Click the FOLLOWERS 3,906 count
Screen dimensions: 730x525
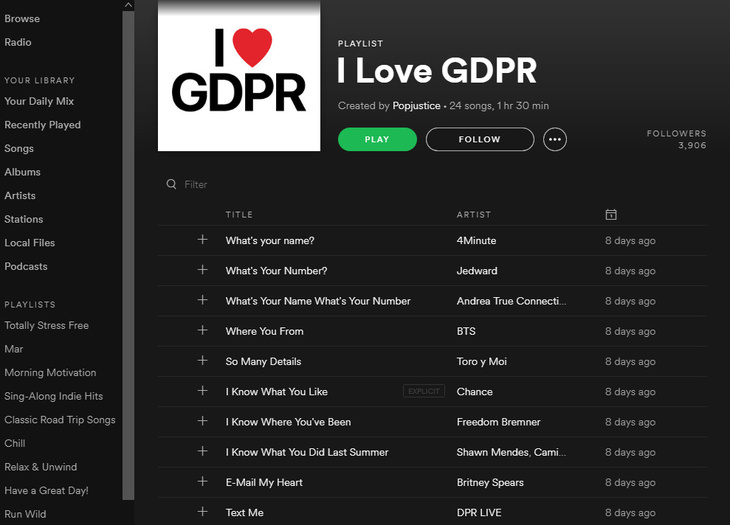click(x=676, y=139)
